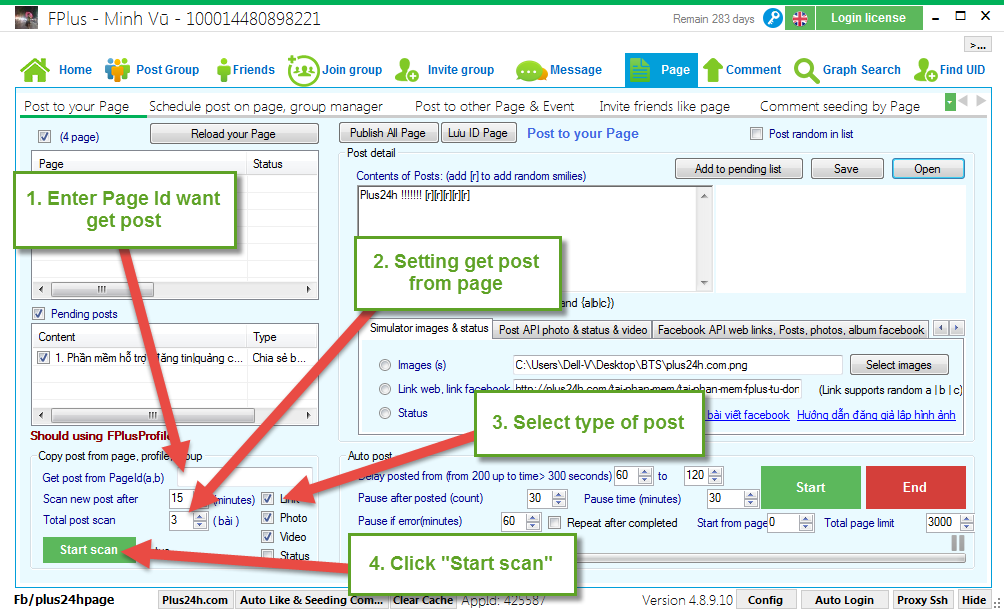This screenshot has height=612, width=1004.
Task: Open the Message section
Action: [559, 70]
